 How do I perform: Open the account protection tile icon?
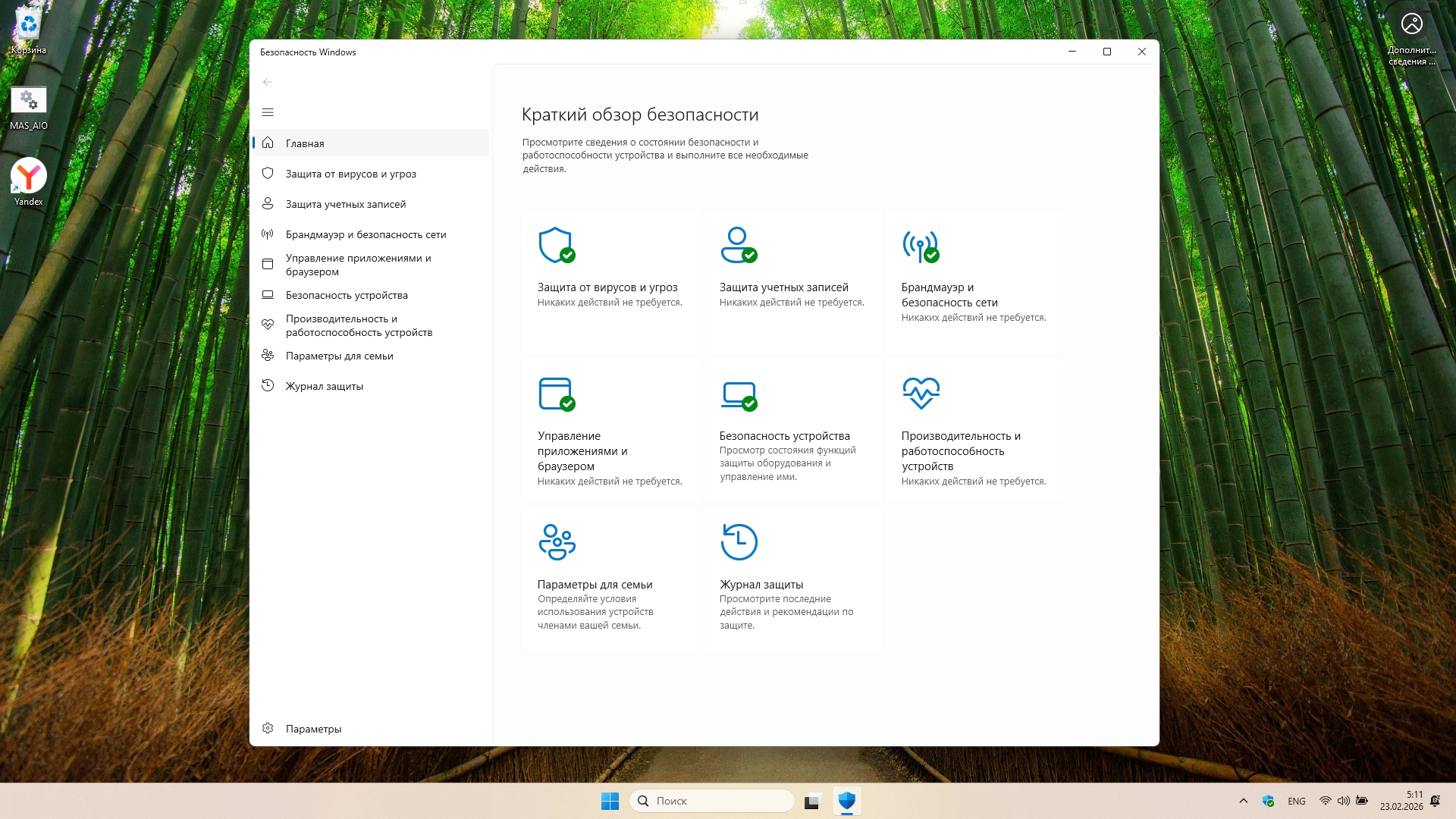738,245
